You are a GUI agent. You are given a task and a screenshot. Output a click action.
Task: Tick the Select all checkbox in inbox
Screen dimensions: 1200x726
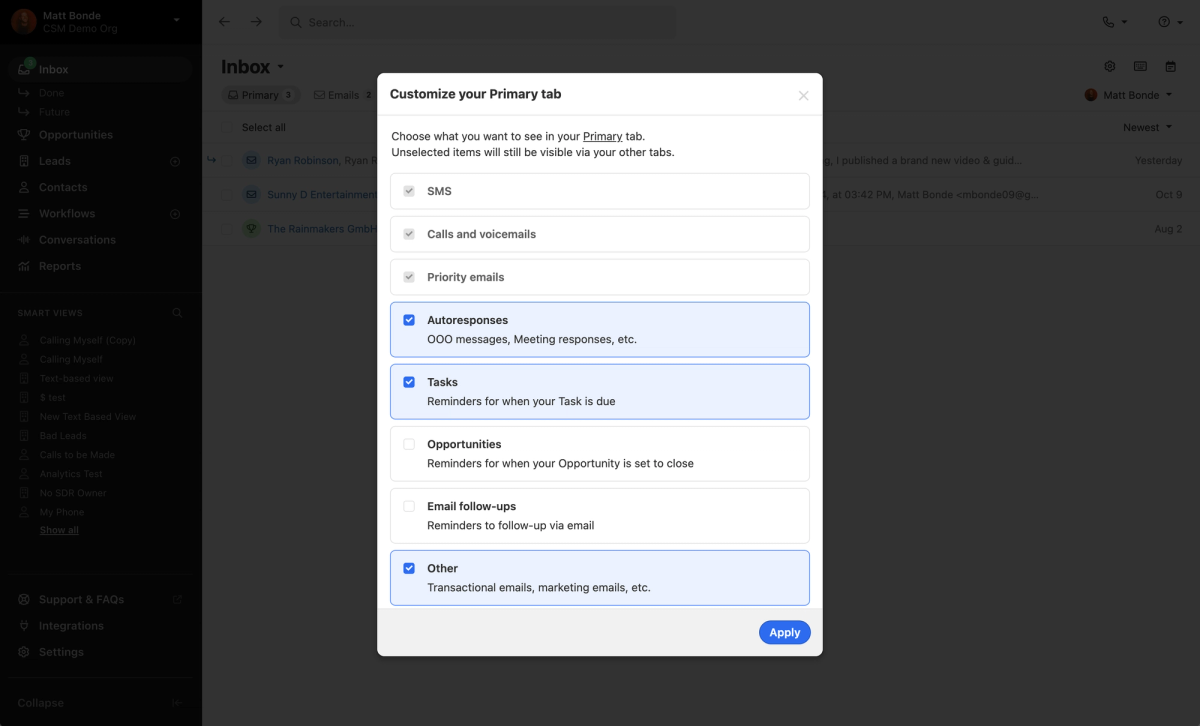(227, 127)
